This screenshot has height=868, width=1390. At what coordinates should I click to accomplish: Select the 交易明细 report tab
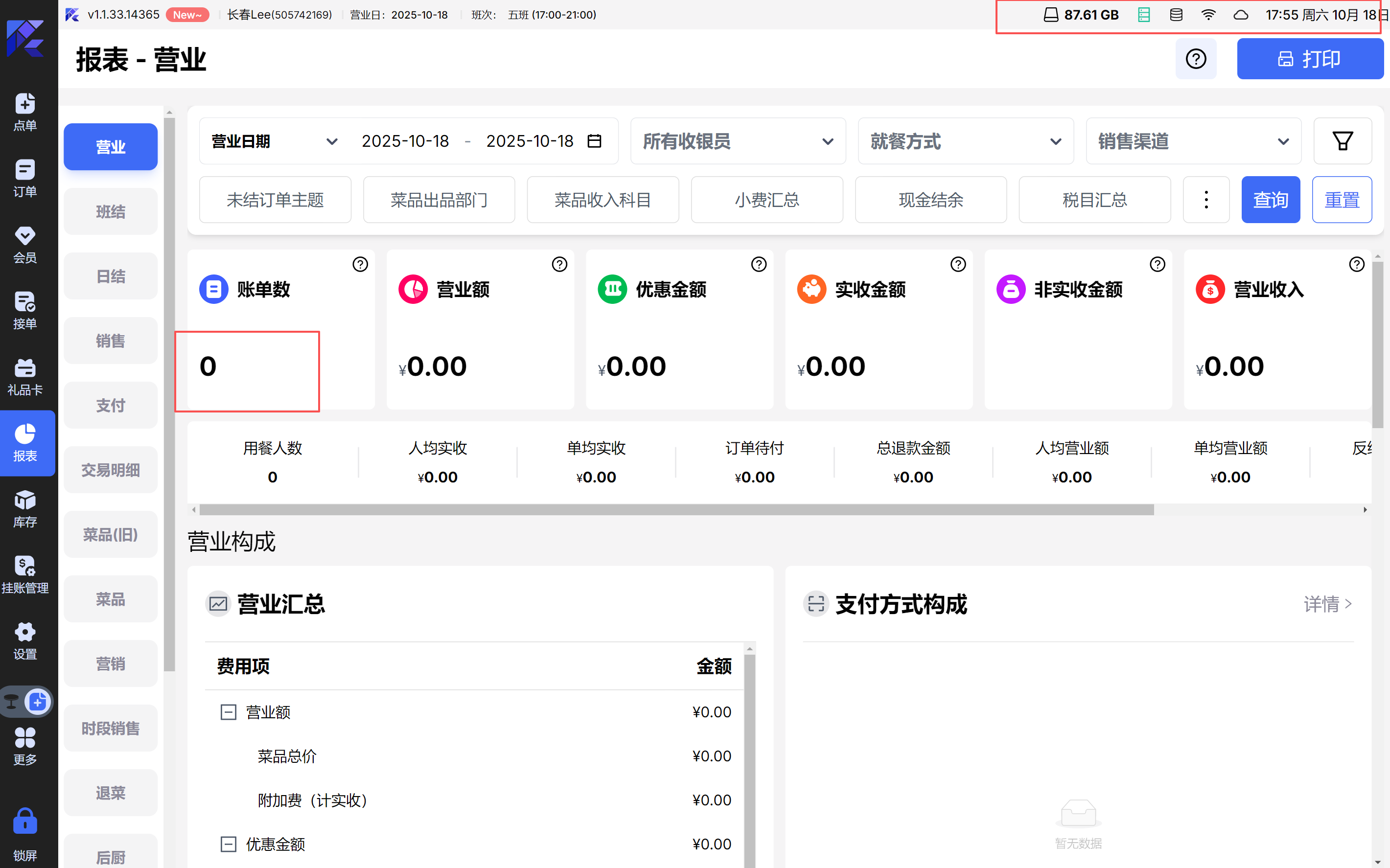tap(110, 470)
